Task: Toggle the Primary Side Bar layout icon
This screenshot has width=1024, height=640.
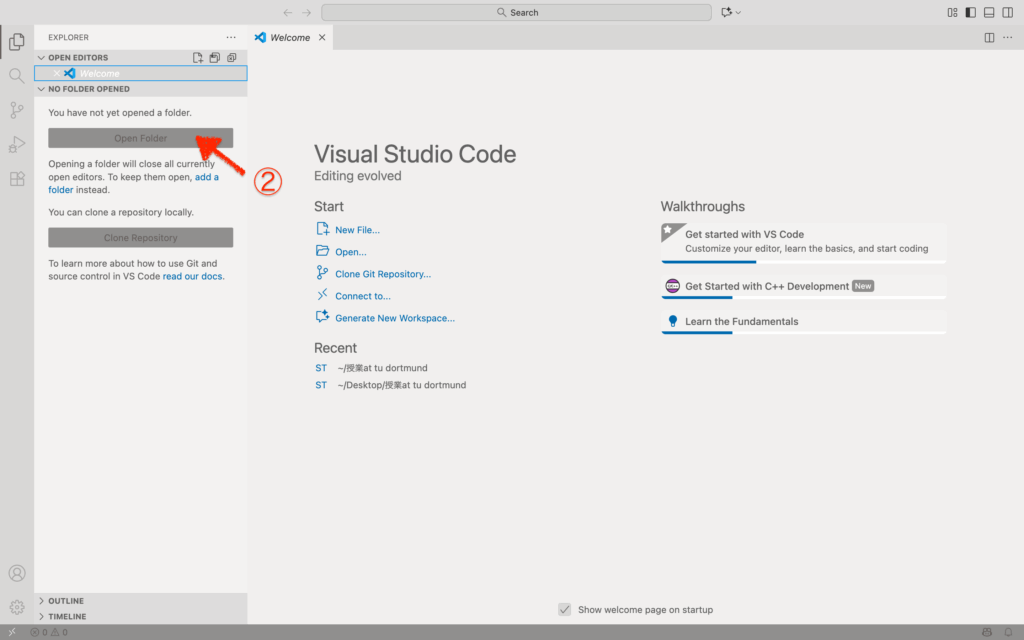Action: coord(970,13)
